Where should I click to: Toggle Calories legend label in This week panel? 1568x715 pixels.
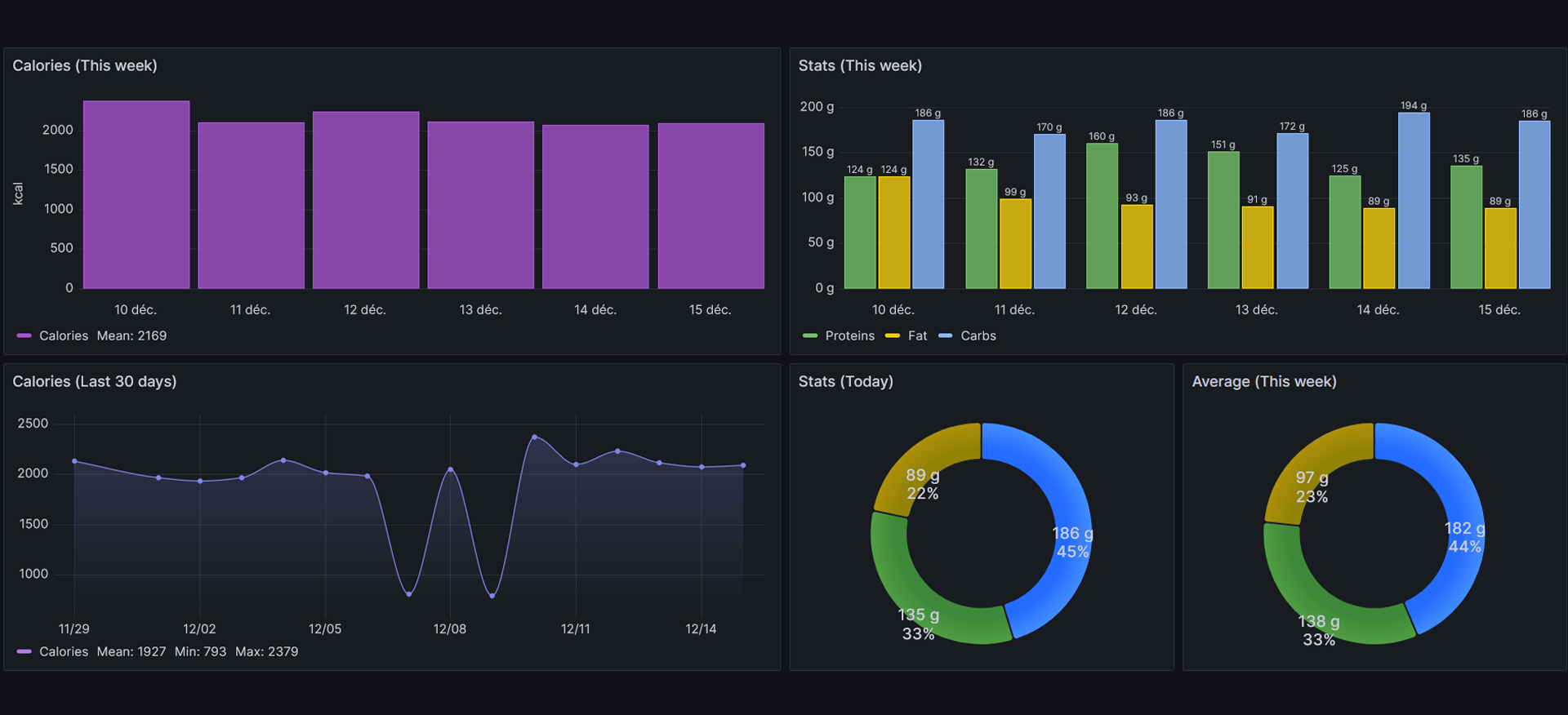coord(64,336)
